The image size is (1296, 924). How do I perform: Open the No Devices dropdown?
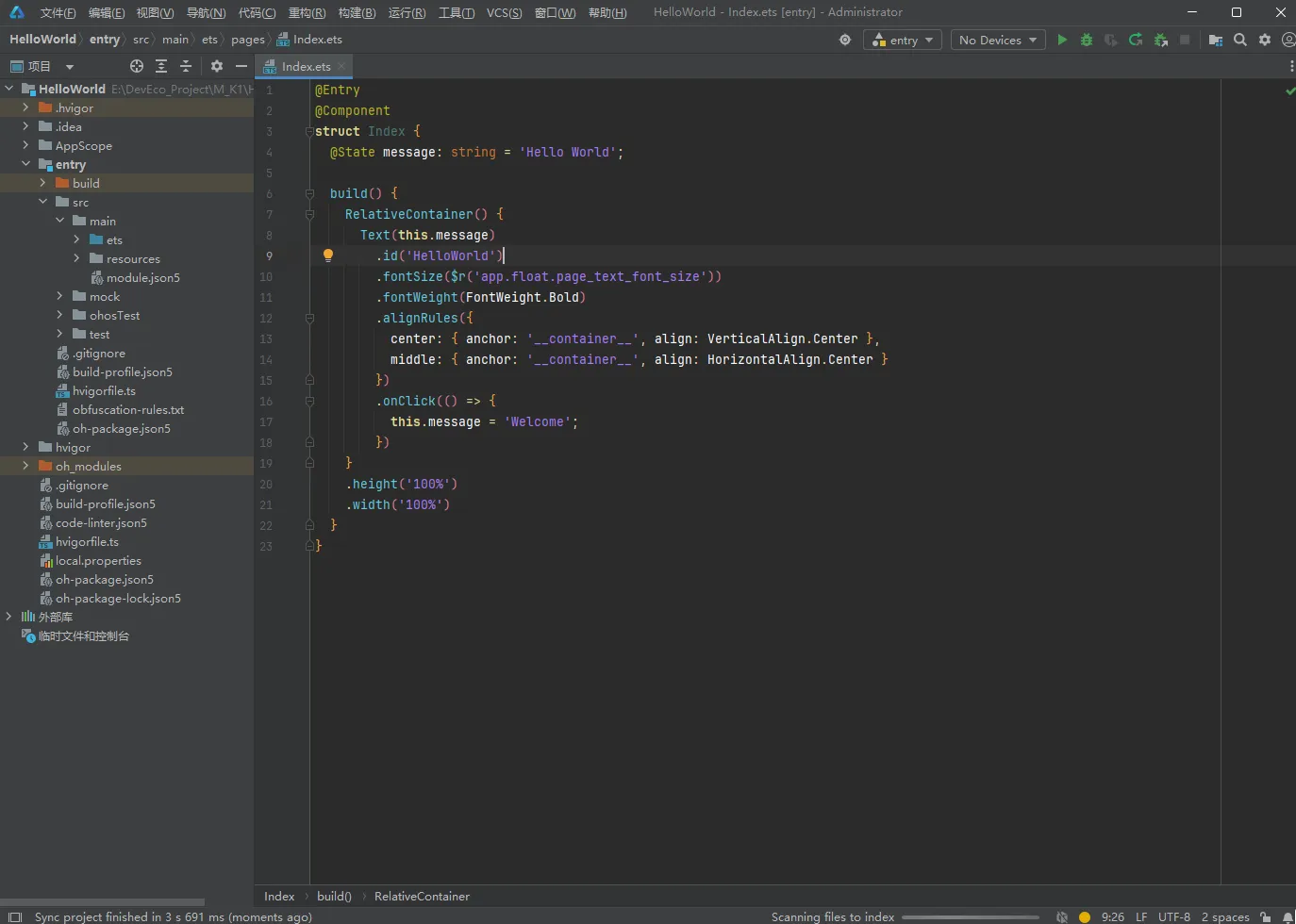998,40
